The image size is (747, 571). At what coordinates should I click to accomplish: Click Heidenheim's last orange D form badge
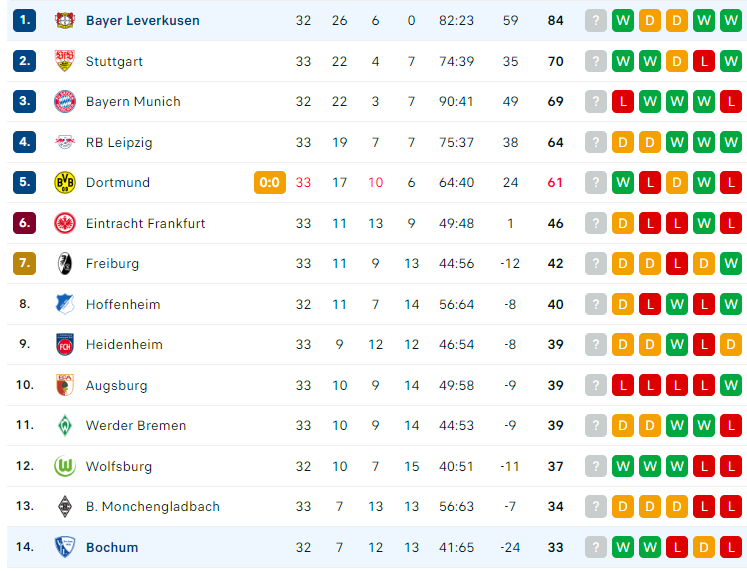[731, 344]
